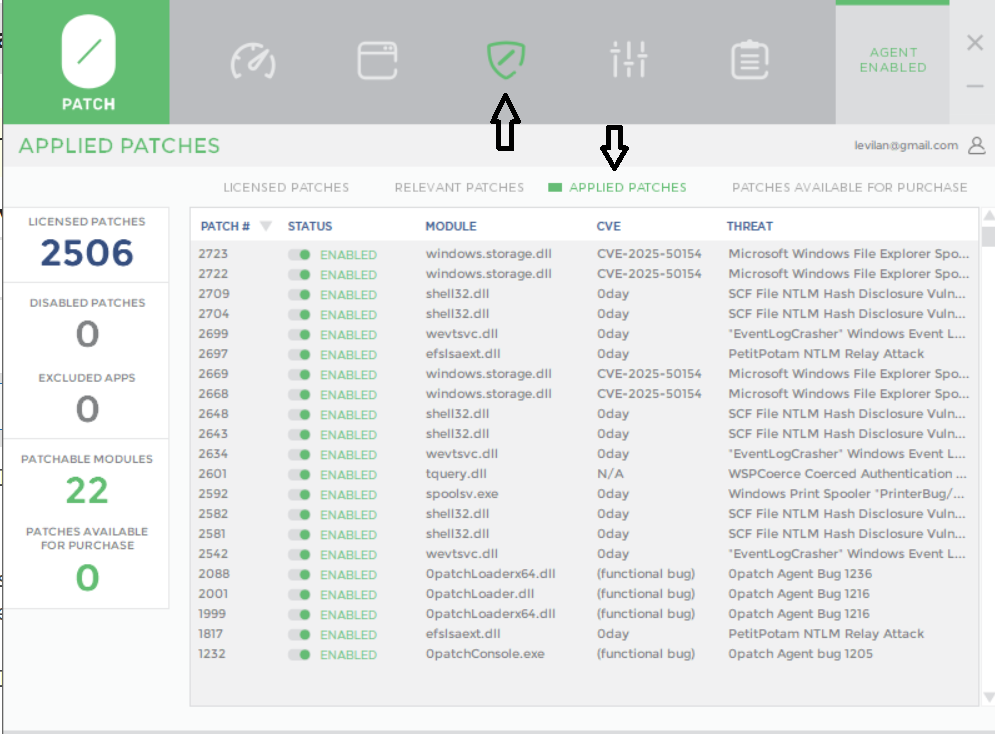Screen dimensions: 995x734
Task: Click PetitPotam threat for patch 2697
Action: 826,354
